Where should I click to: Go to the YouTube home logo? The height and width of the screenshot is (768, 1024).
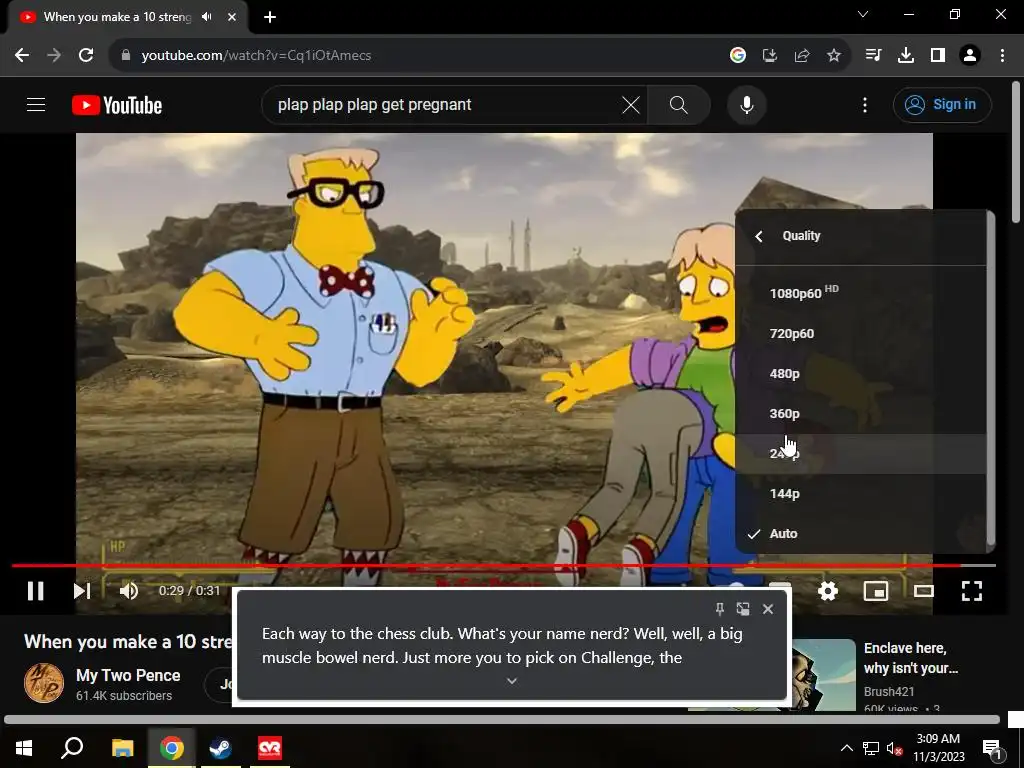pyautogui.click(x=117, y=105)
